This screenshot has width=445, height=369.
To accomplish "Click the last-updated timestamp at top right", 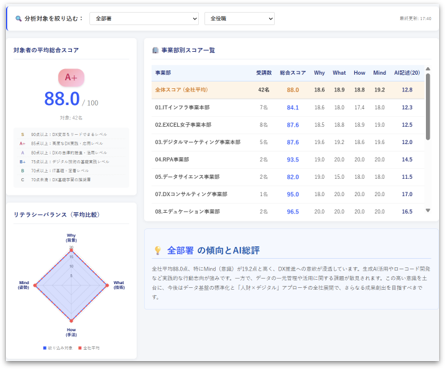I will pos(415,18).
